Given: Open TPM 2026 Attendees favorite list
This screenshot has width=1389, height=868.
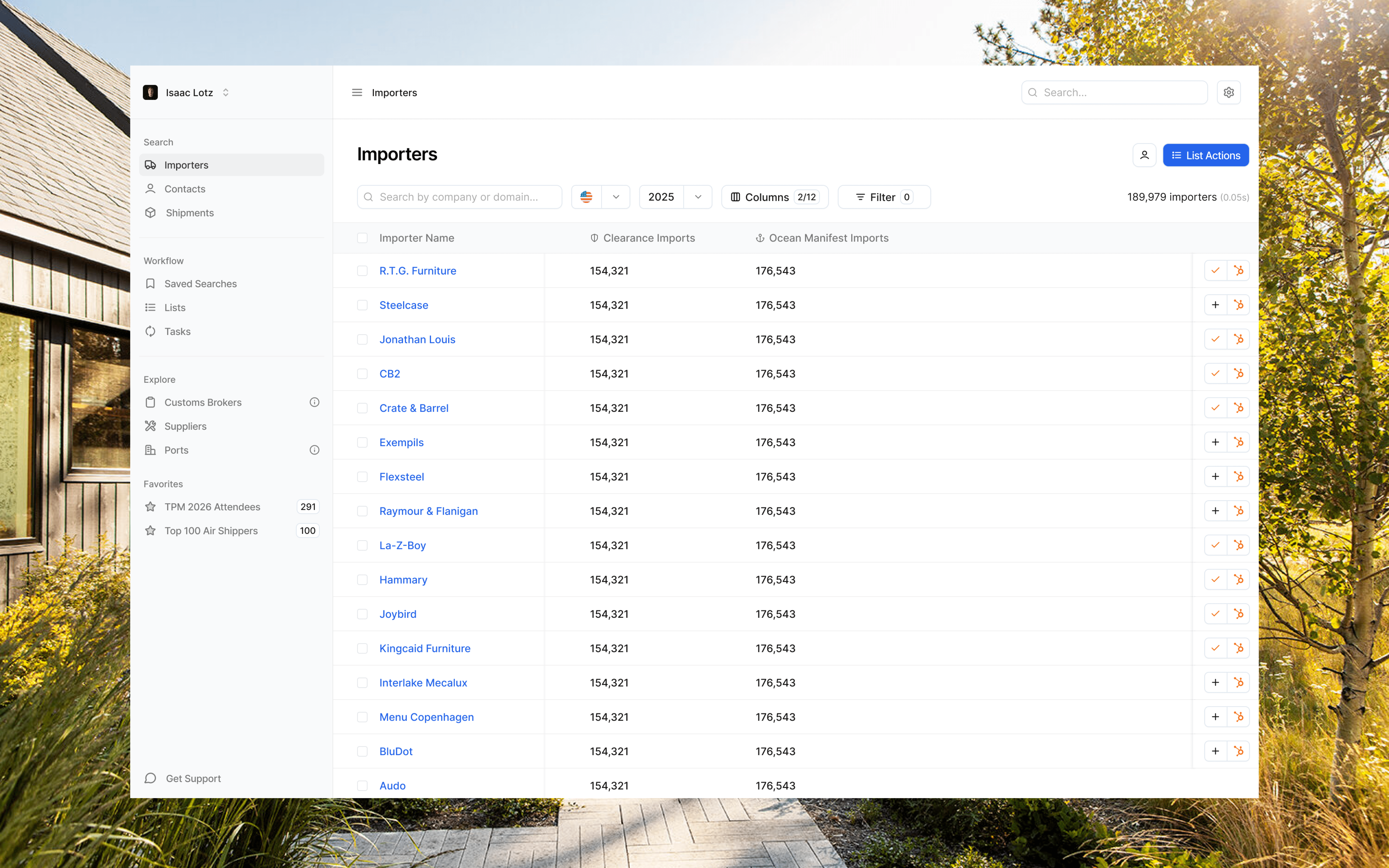Looking at the screenshot, I should pyautogui.click(x=231, y=507).
